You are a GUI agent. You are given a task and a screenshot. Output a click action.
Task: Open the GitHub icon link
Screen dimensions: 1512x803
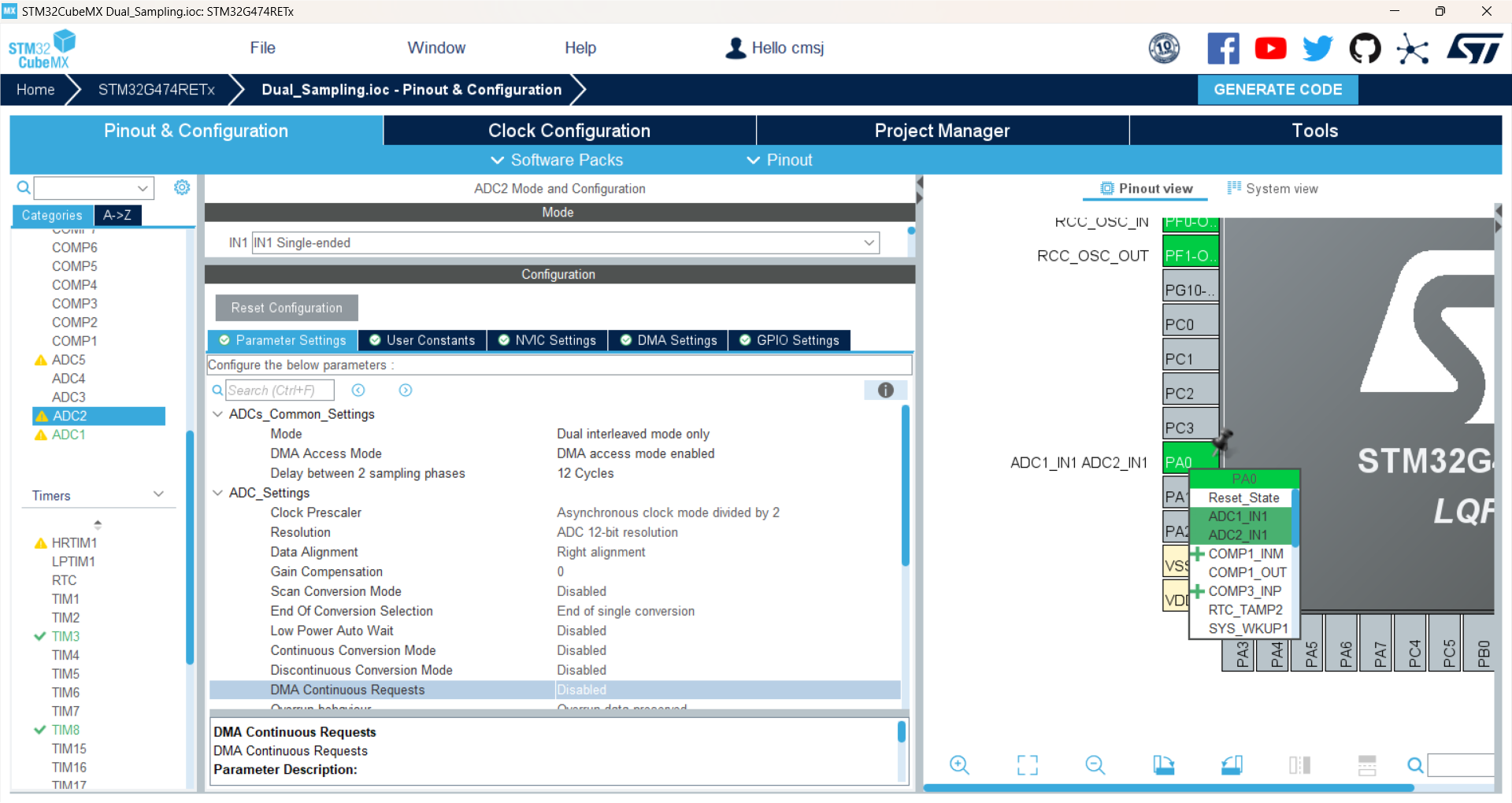point(1365,49)
